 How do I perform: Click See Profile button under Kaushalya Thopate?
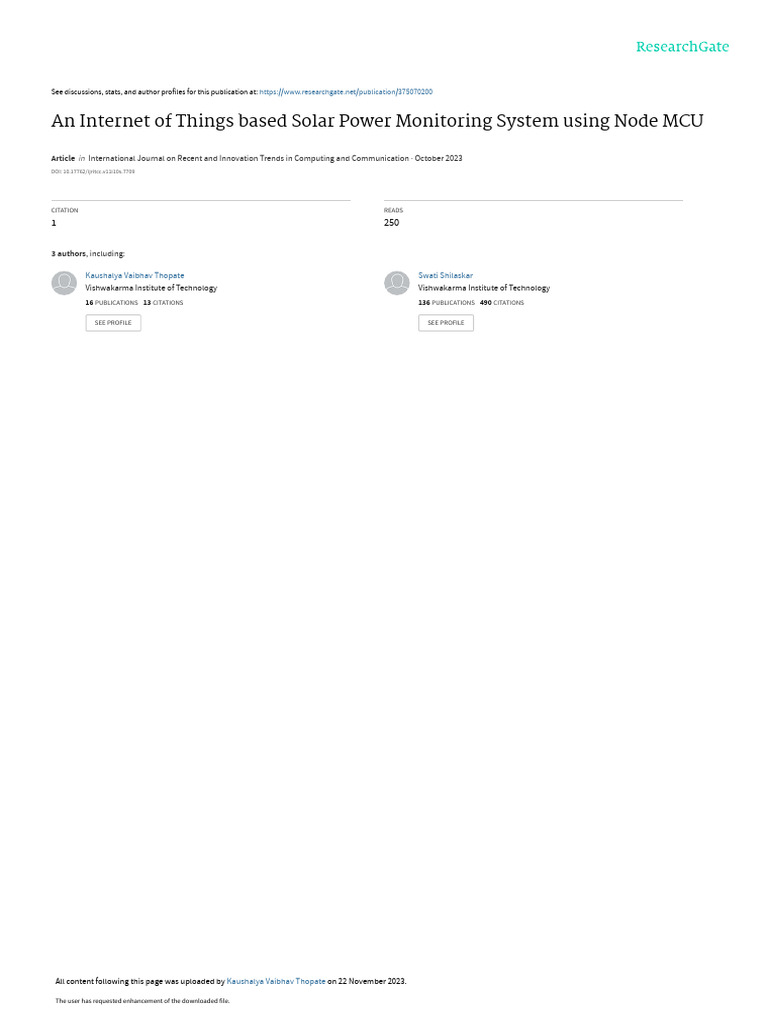pos(113,323)
